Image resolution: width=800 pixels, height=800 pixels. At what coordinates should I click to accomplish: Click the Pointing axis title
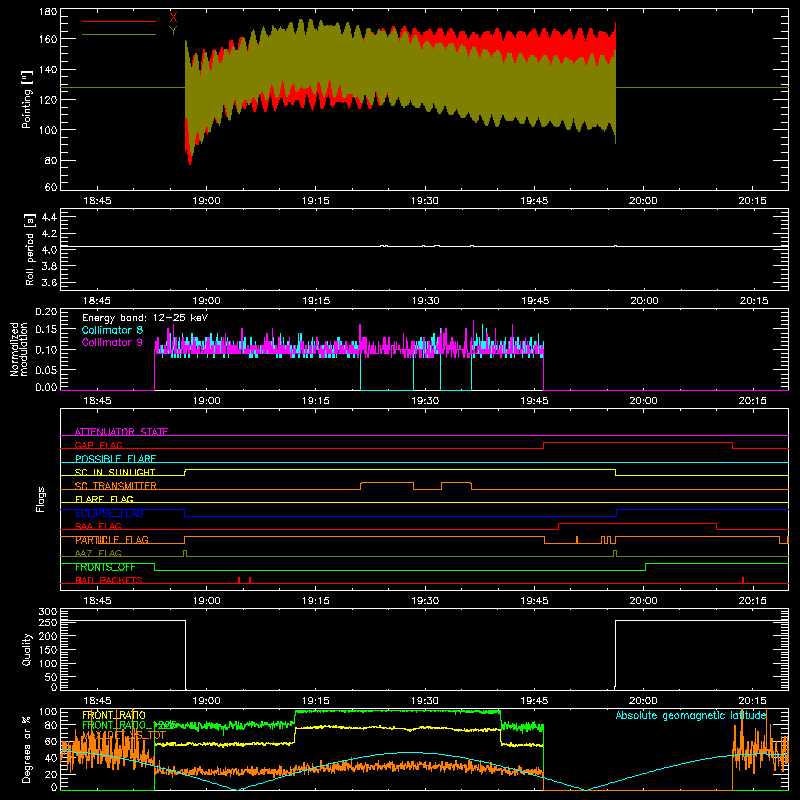(27, 99)
